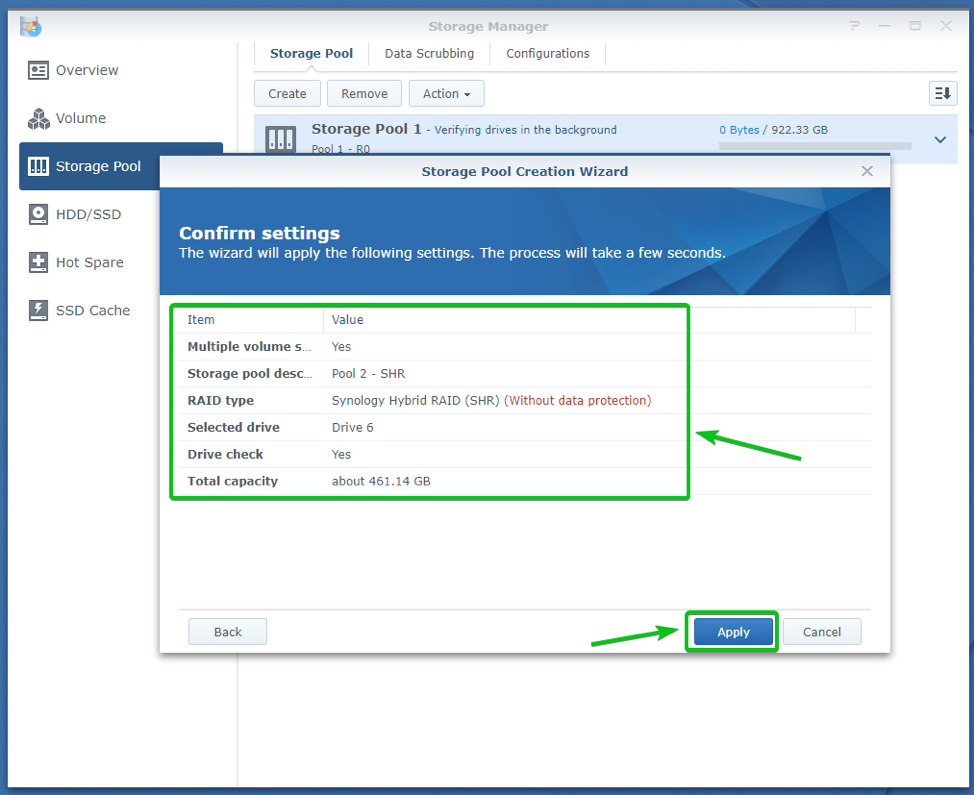974x795 pixels.
Task: Click the Storage Pool sidebar icon
Action: [38, 166]
